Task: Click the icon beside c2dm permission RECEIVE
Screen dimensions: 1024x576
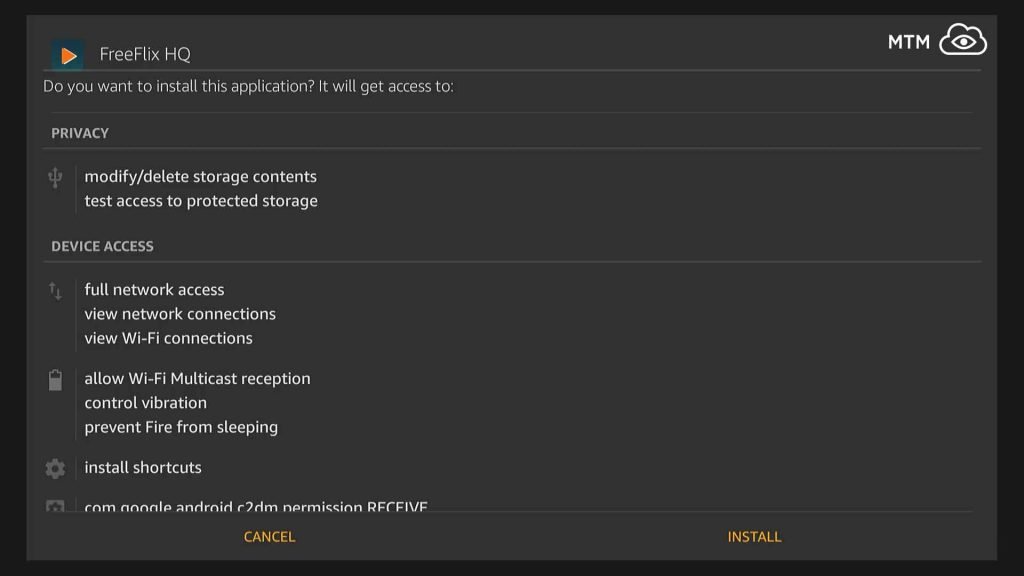Action: pyautogui.click(x=54, y=508)
